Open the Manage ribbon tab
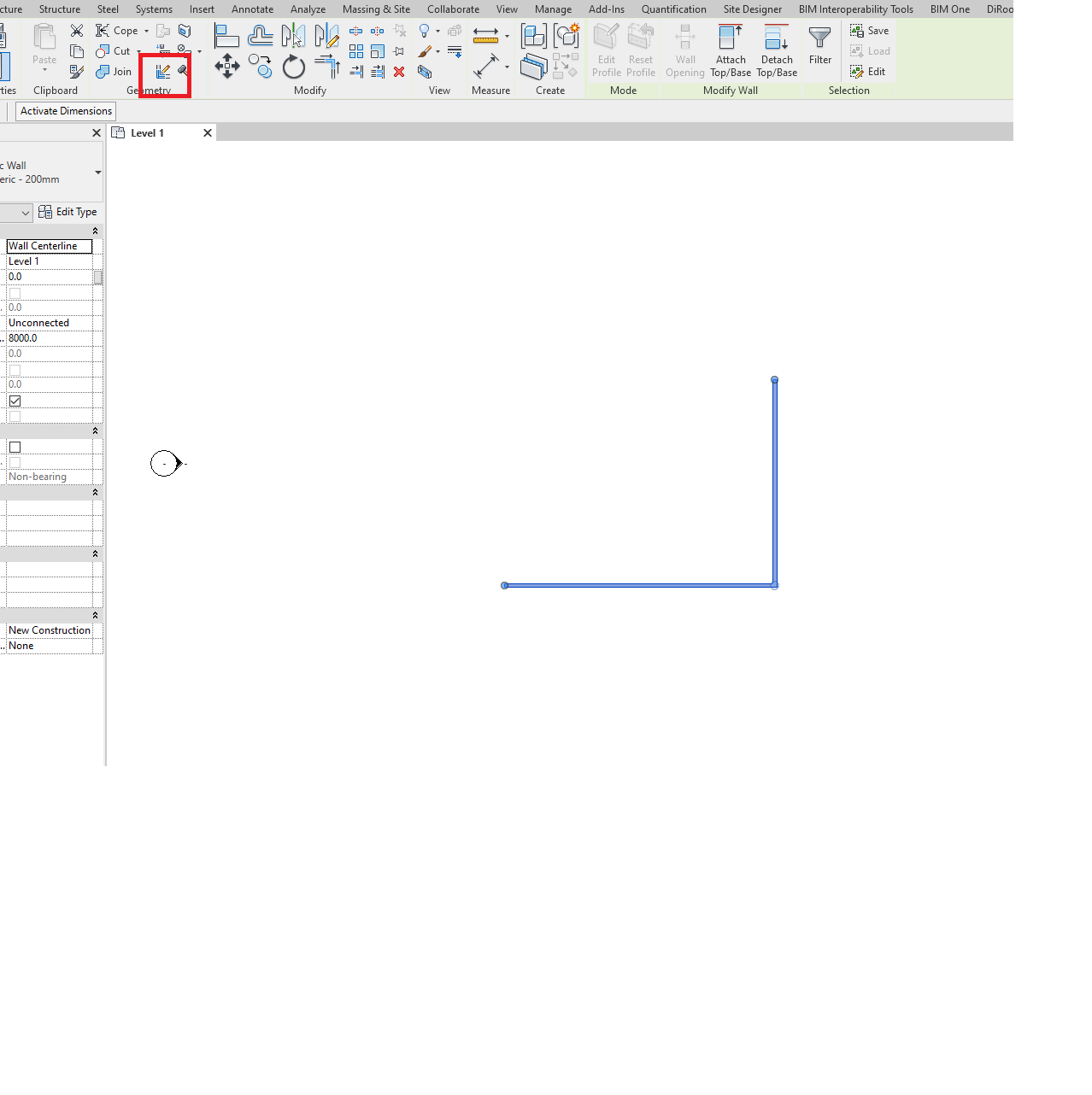1092x1095 pixels. 553,9
